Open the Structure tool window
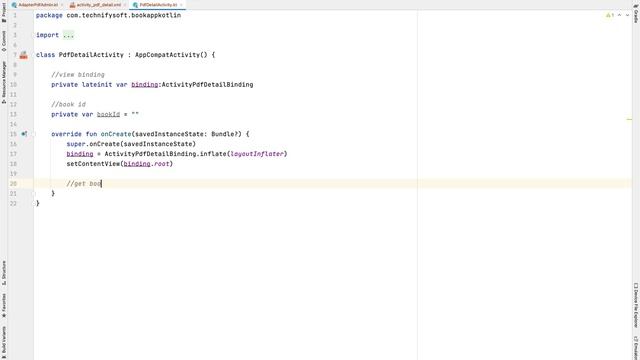This screenshot has width=640, height=360. [4, 273]
